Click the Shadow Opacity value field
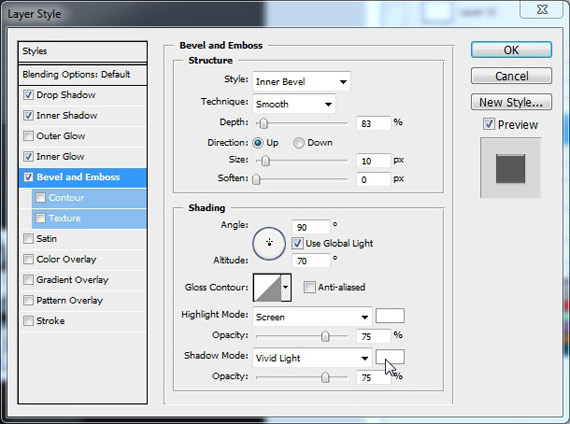Screen dimensions: 570x424 tap(373, 377)
